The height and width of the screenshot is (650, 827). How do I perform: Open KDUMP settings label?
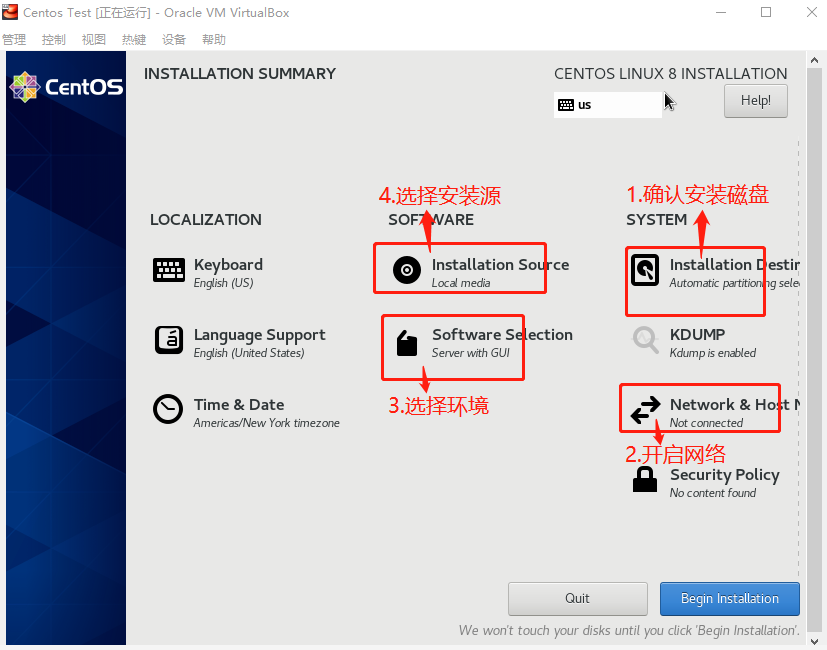[x=697, y=334]
